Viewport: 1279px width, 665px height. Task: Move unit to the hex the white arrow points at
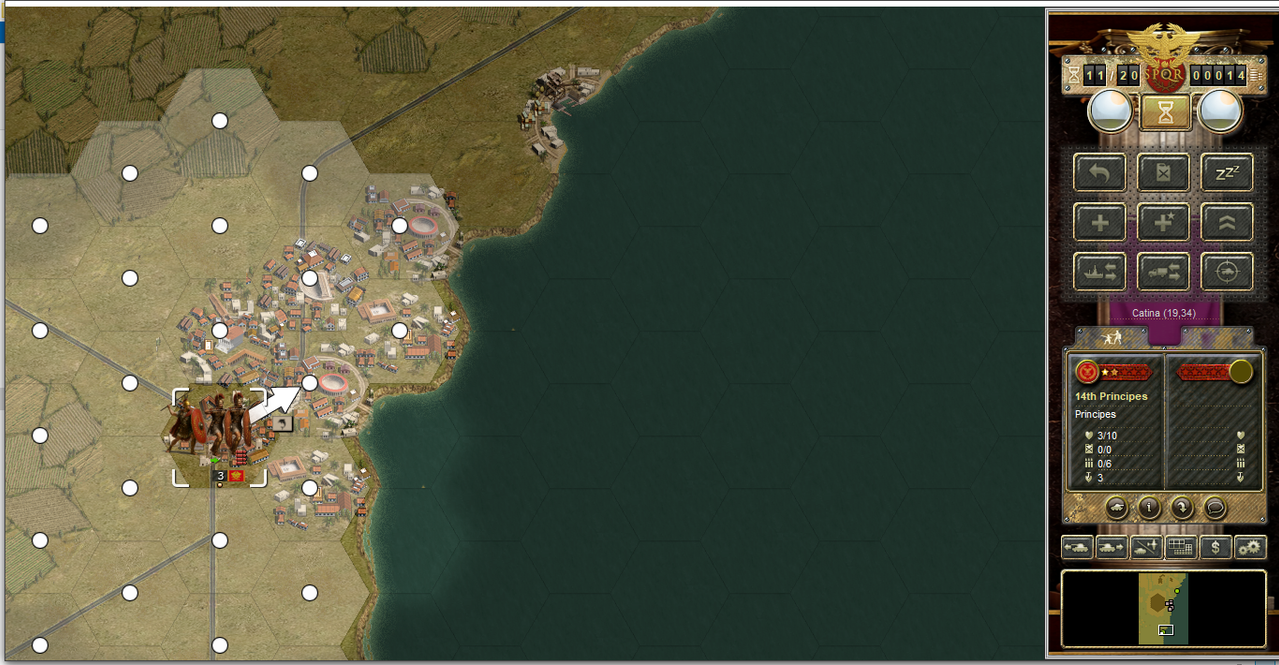310,383
